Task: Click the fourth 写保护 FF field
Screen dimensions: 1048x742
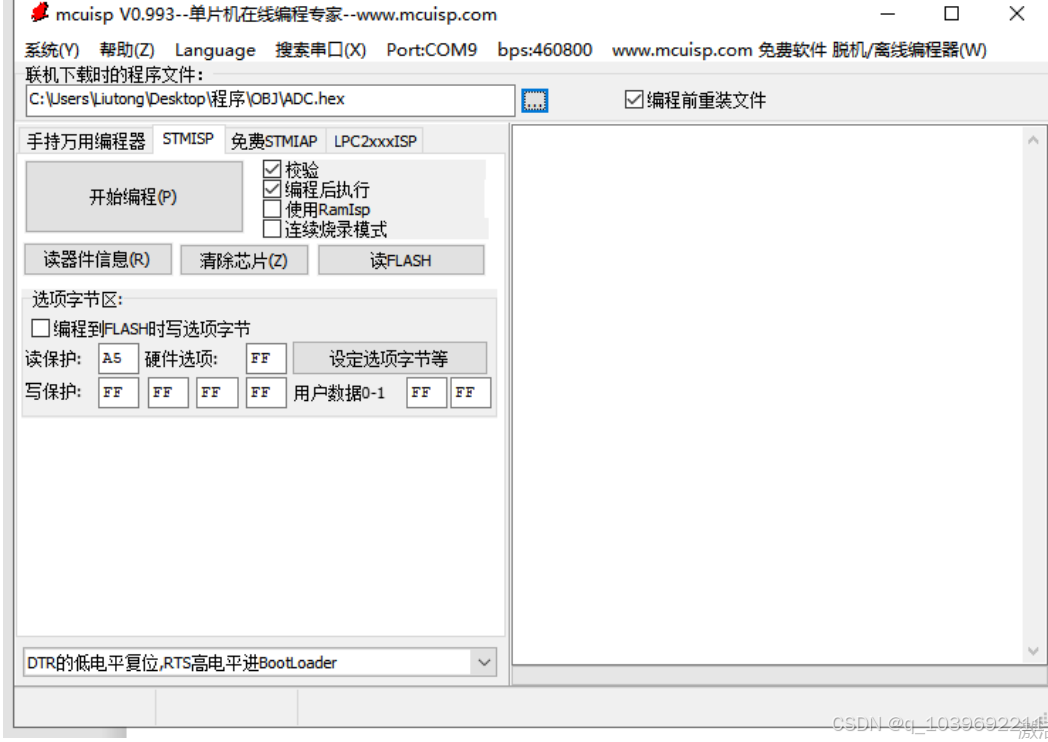Action: [x=266, y=392]
